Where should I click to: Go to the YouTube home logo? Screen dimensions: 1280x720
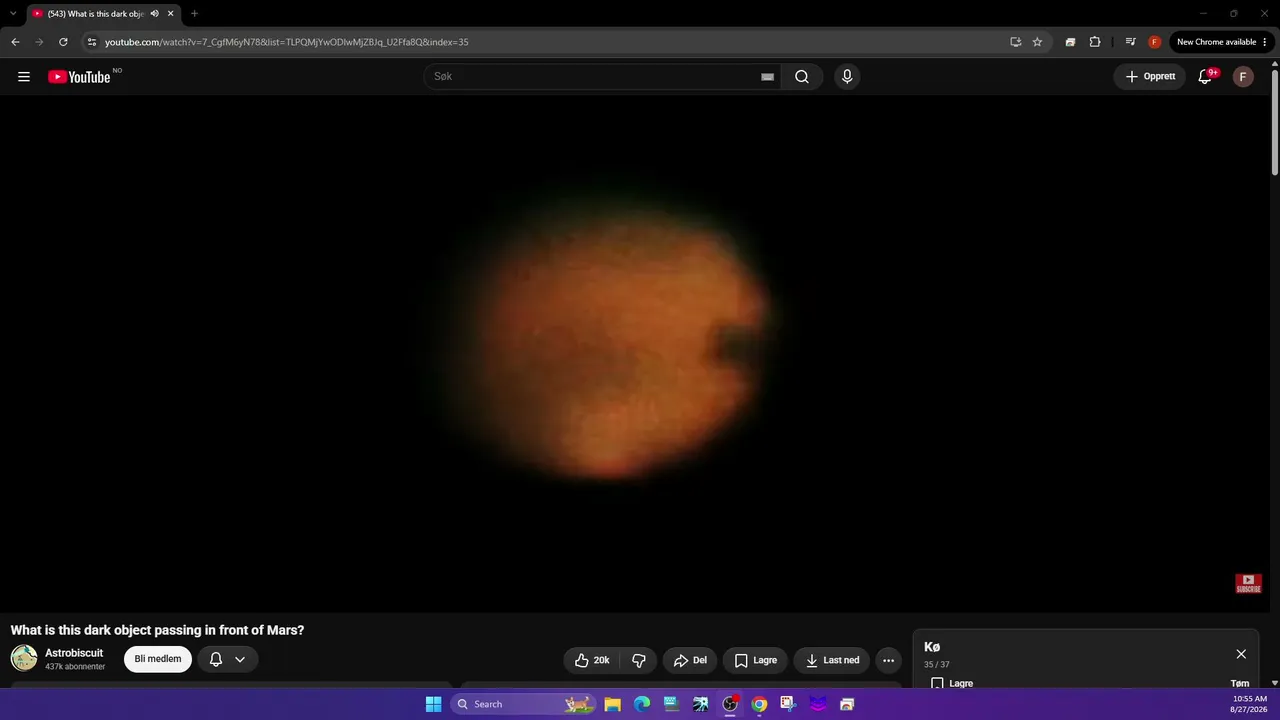tap(79, 77)
